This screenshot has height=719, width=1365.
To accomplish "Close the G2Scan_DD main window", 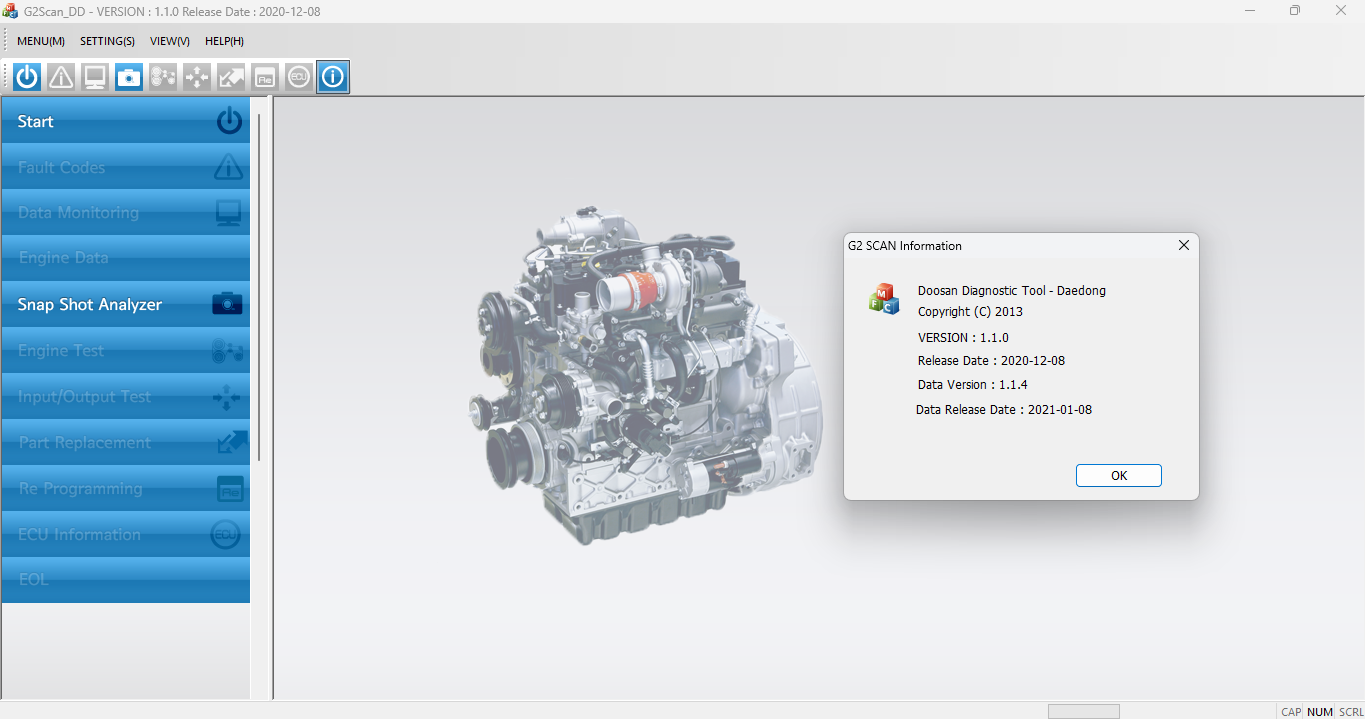I will (x=1341, y=11).
